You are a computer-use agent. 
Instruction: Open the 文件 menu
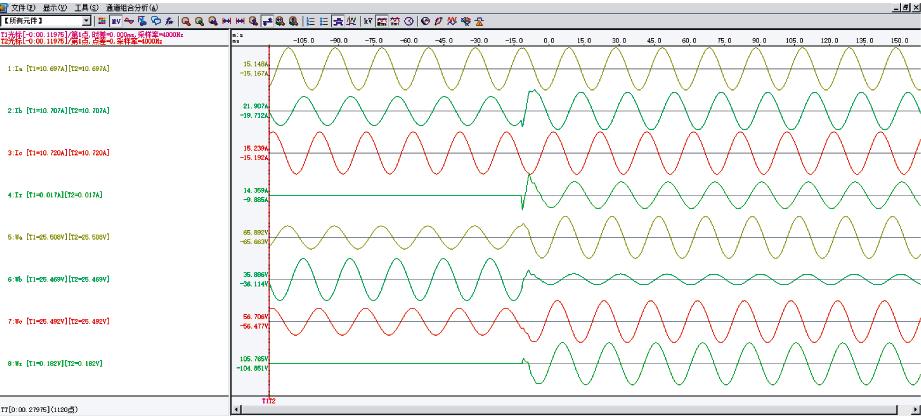(x=23, y=8)
